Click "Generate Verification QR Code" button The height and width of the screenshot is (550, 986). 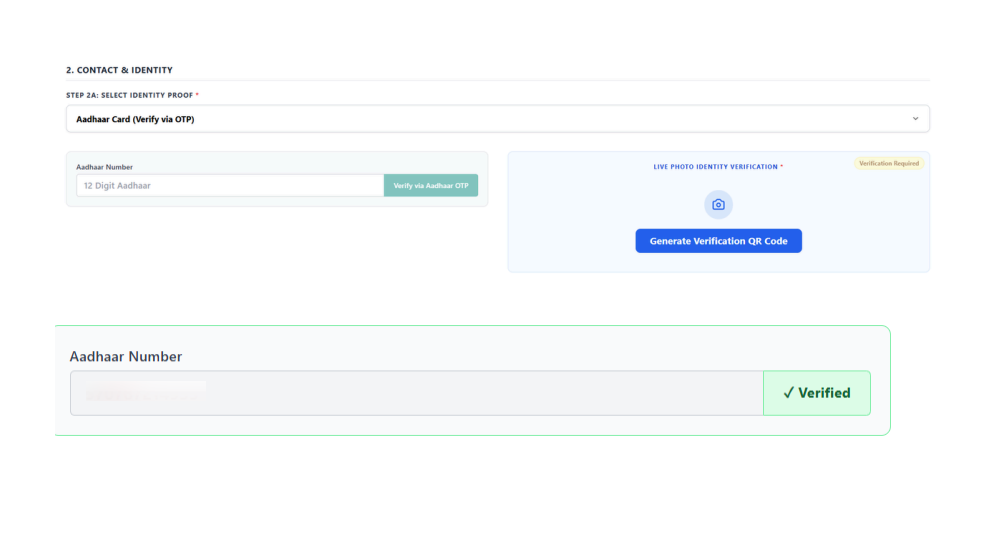pyautogui.click(x=718, y=241)
